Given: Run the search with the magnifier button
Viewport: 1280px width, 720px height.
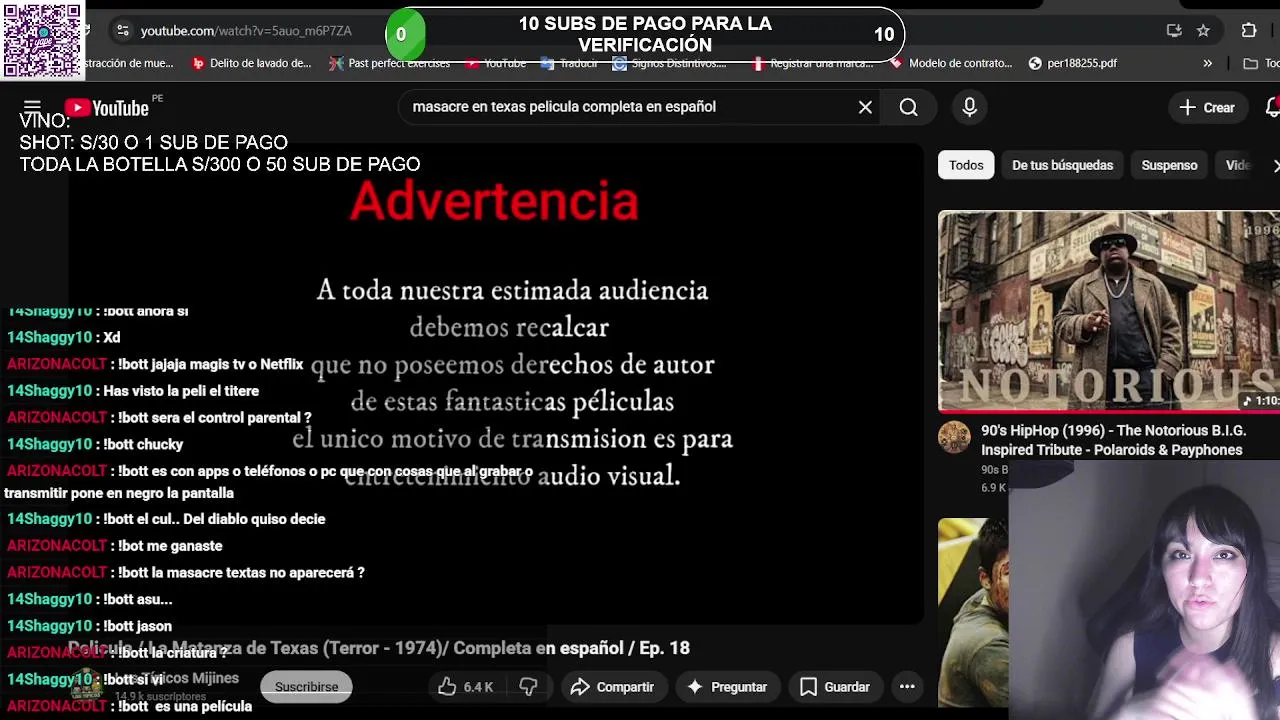Looking at the screenshot, I should pos(908,107).
